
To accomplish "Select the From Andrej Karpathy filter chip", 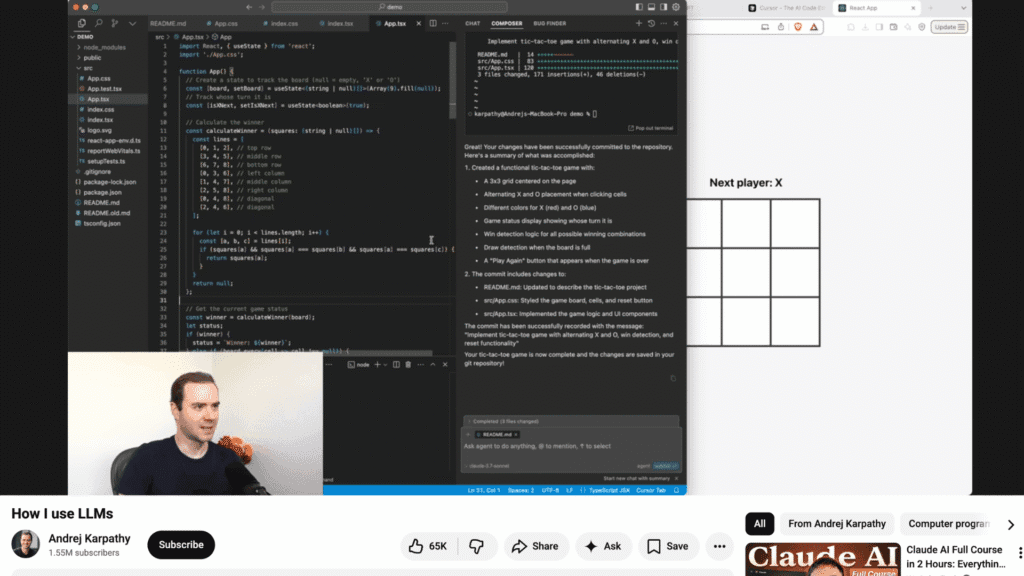I will (x=837, y=524).
